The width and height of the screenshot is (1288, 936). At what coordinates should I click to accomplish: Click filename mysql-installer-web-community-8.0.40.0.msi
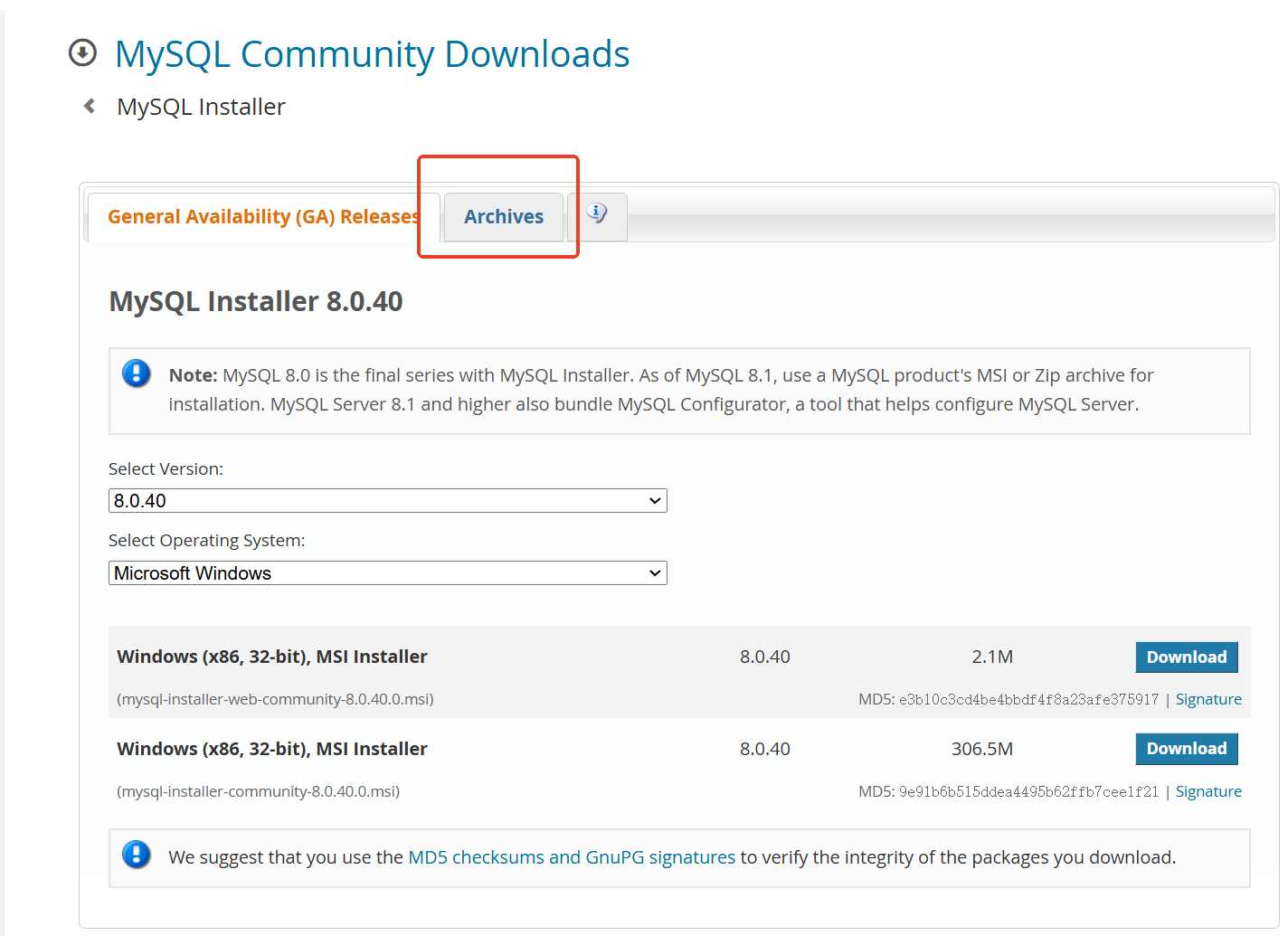(276, 699)
